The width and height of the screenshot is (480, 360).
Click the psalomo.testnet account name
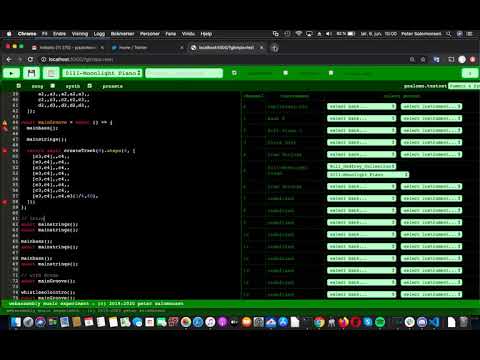(425, 86)
